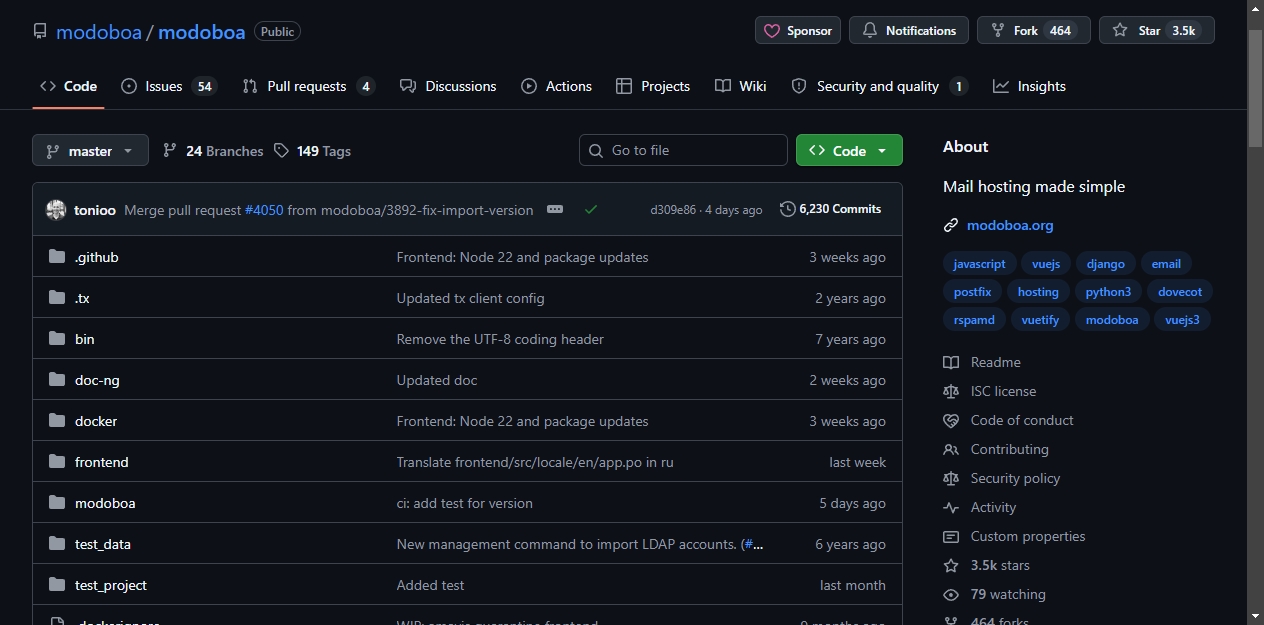
Task: Click the vuejs topic tag
Action: click(x=1046, y=264)
